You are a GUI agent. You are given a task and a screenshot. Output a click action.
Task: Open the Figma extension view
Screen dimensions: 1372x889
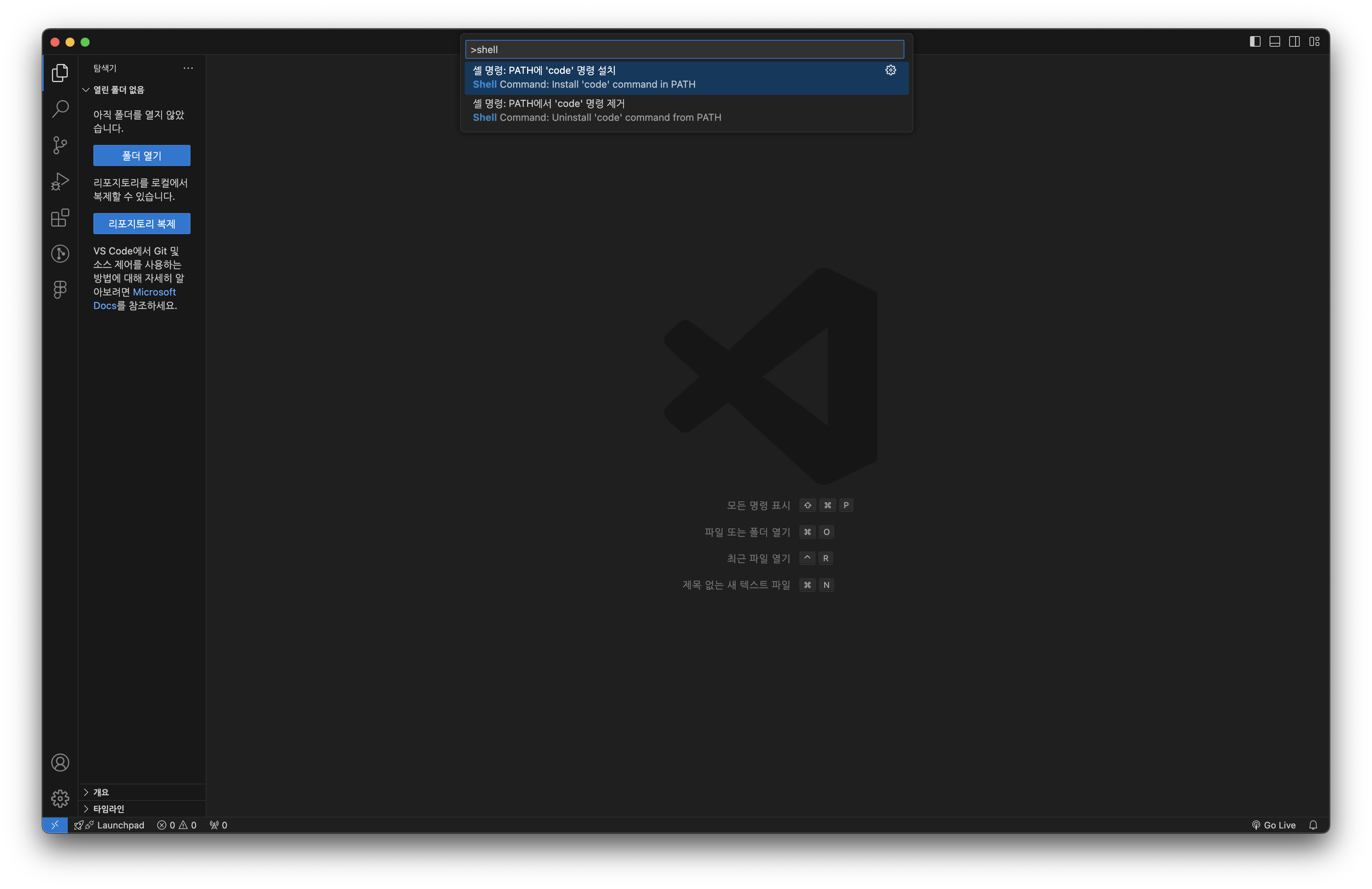(60, 289)
